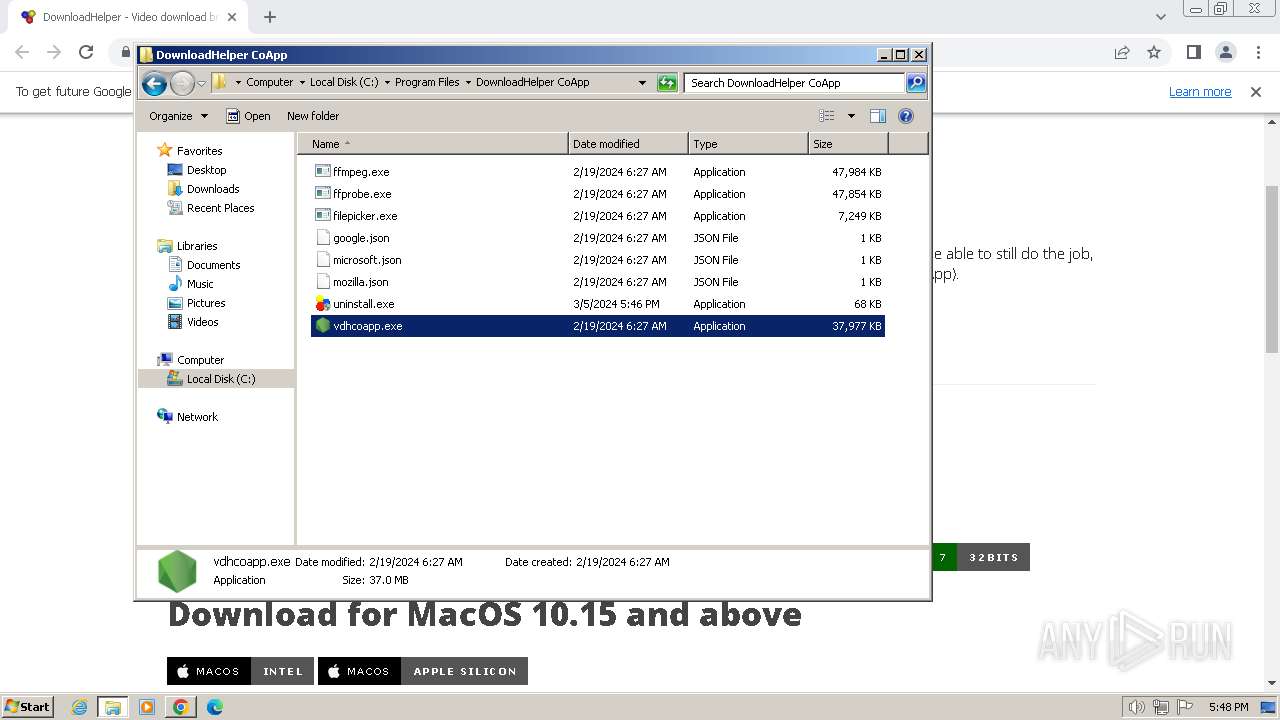Select microsoft.json file
This screenshot has height=720, width=1280.
pos(598,260)
